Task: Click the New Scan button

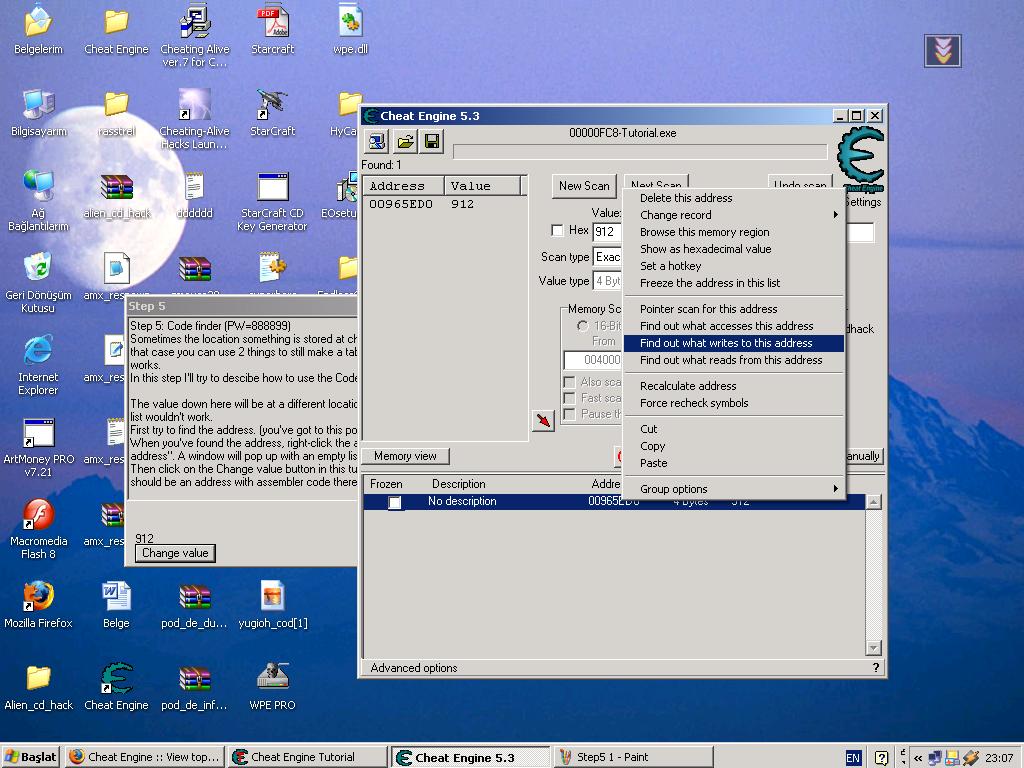Action: (x=584, y=186)
